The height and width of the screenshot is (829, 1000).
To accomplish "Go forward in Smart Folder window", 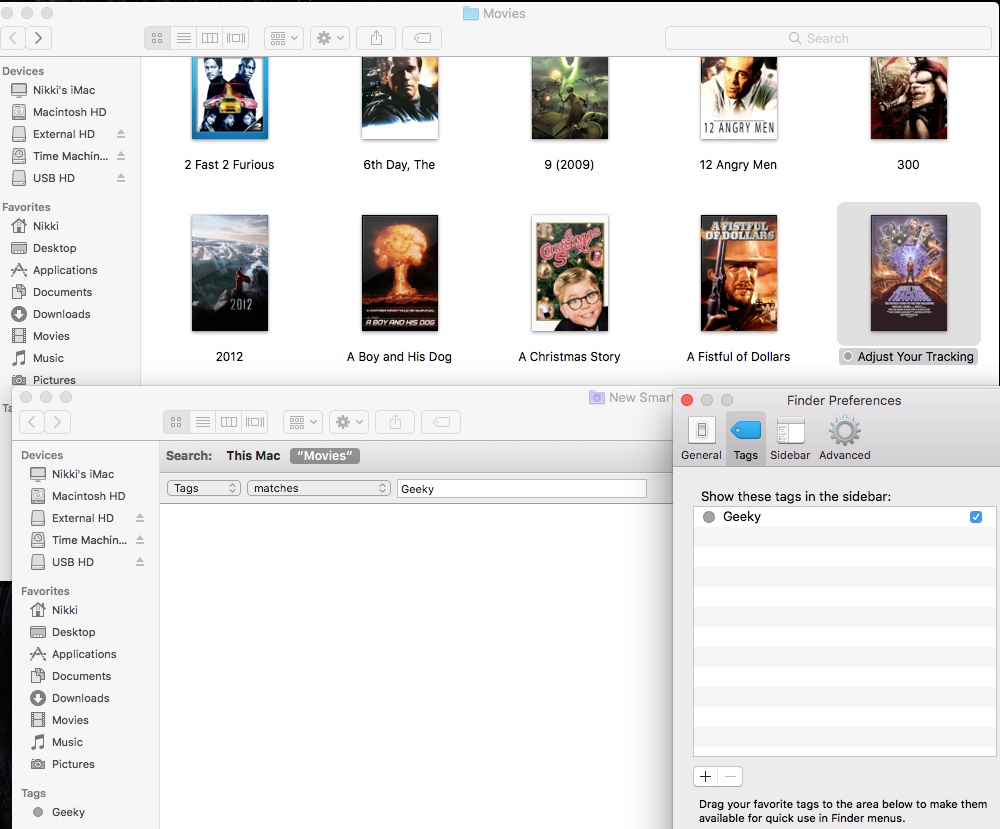I will (x=58, y=422).
